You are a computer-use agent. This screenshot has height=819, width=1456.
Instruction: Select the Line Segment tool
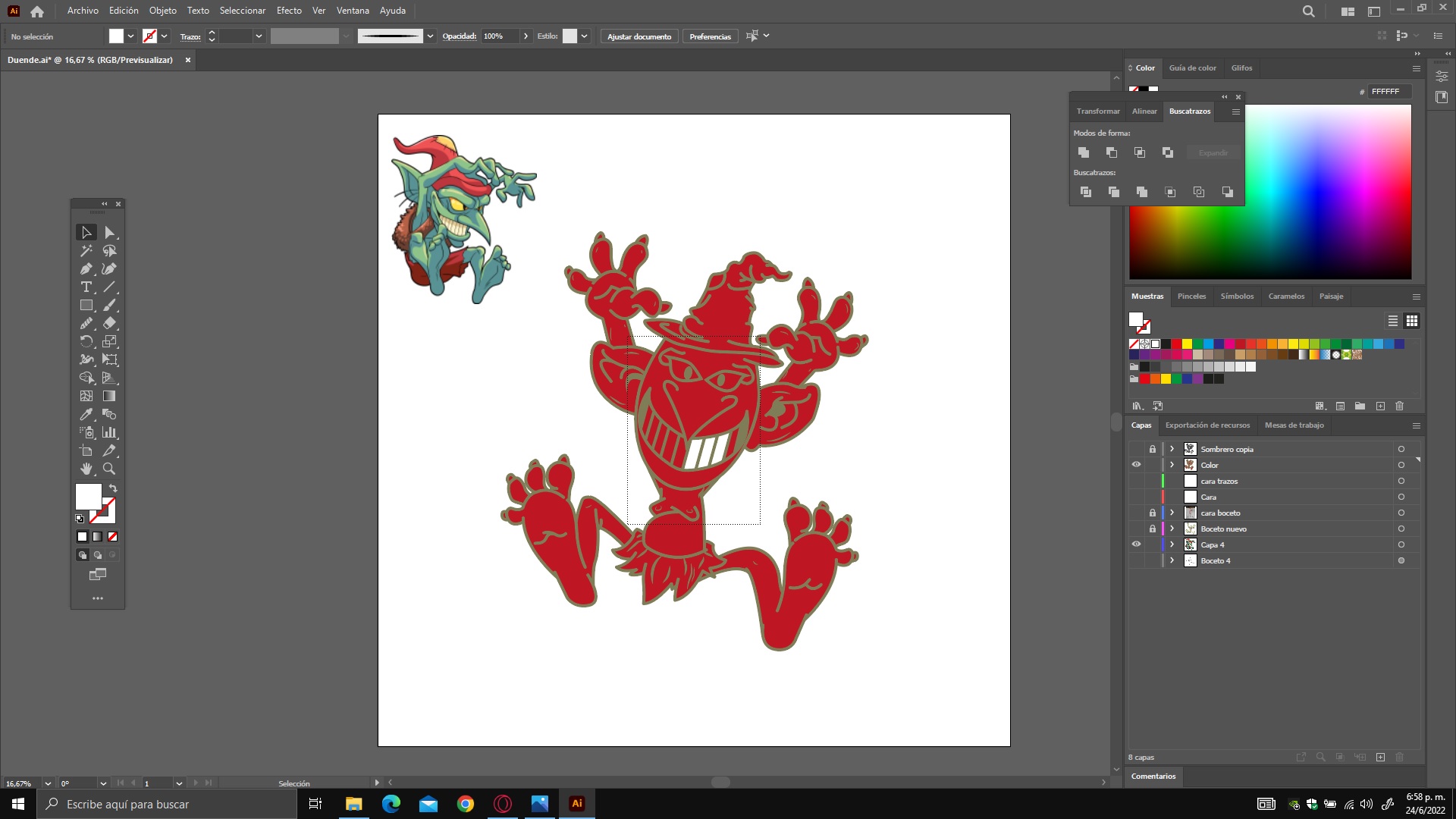tap(110, 287)
